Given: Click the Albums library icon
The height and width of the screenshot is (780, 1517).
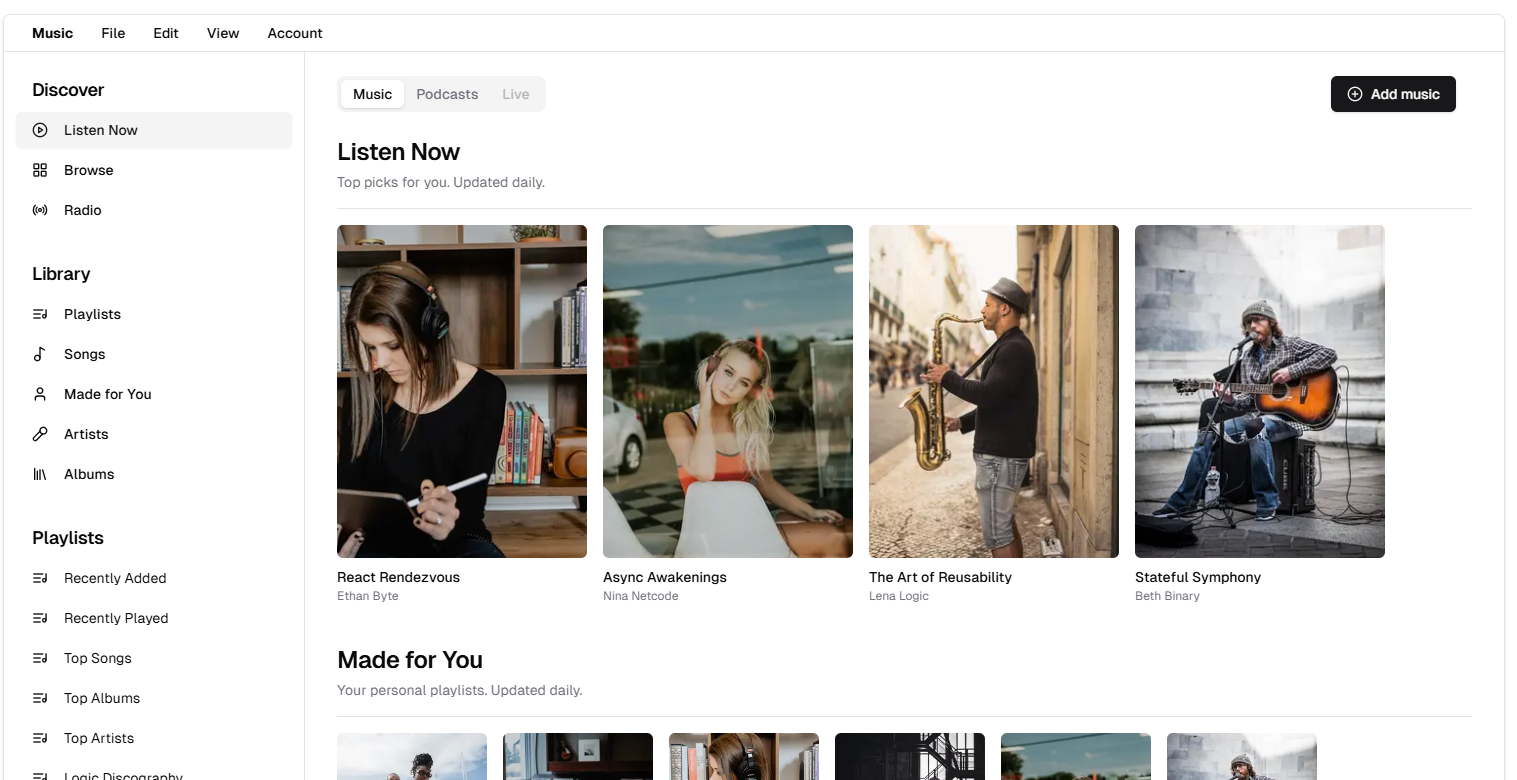Looking at the screenshot, I should pyautogui.click(x=40, y=474).
